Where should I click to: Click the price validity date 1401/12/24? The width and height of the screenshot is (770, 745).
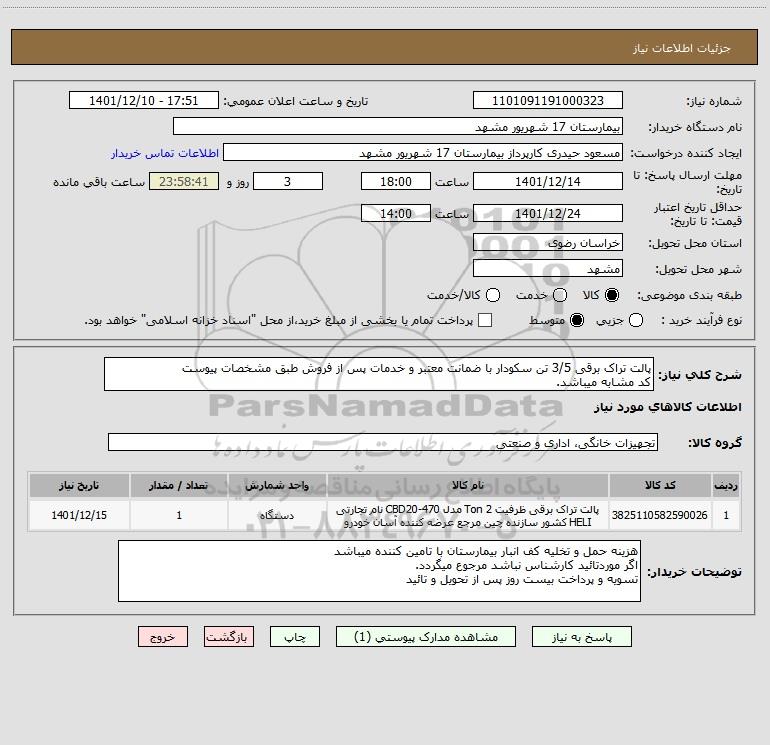pos(548,213)
